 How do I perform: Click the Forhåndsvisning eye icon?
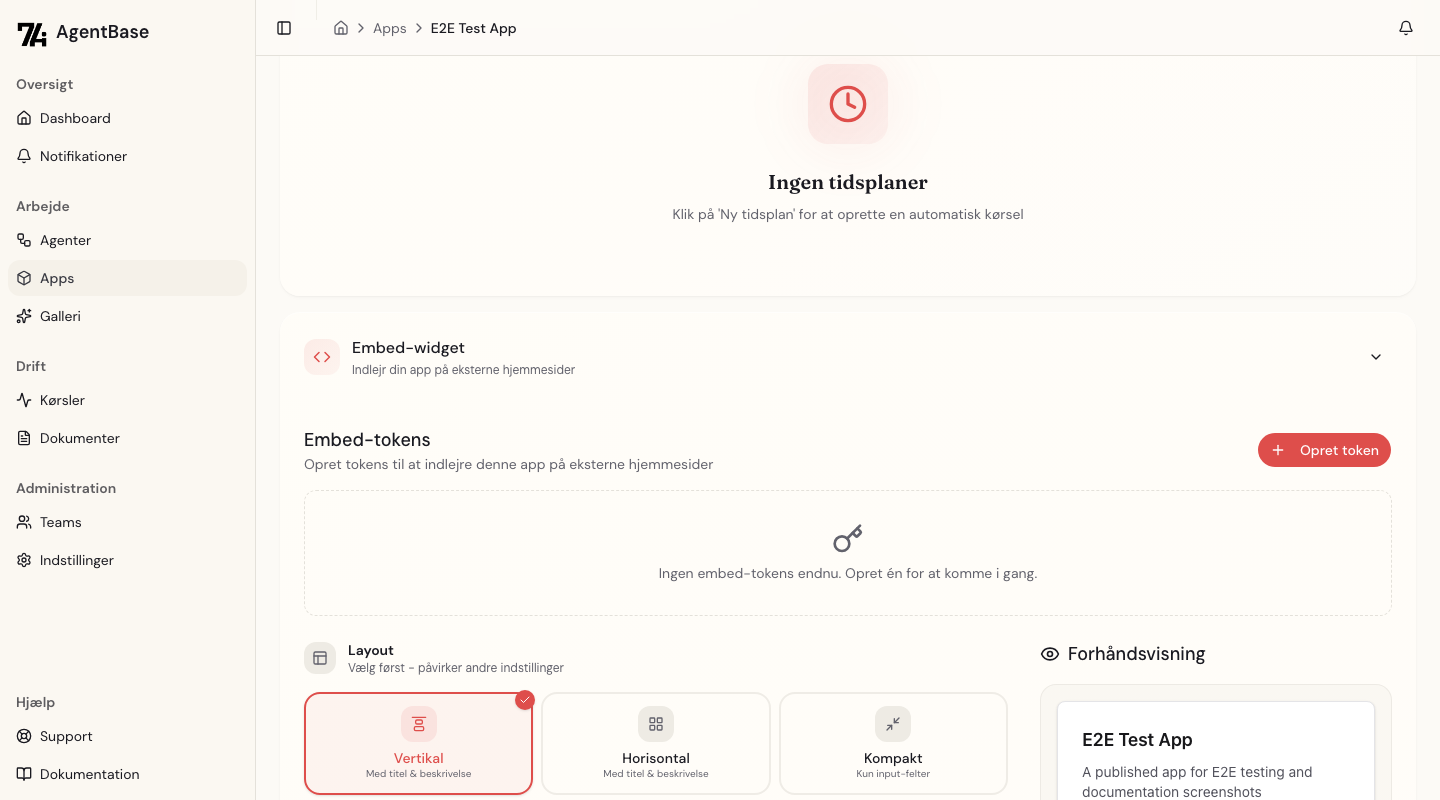pyautogui.click(x=1050, y=654)
